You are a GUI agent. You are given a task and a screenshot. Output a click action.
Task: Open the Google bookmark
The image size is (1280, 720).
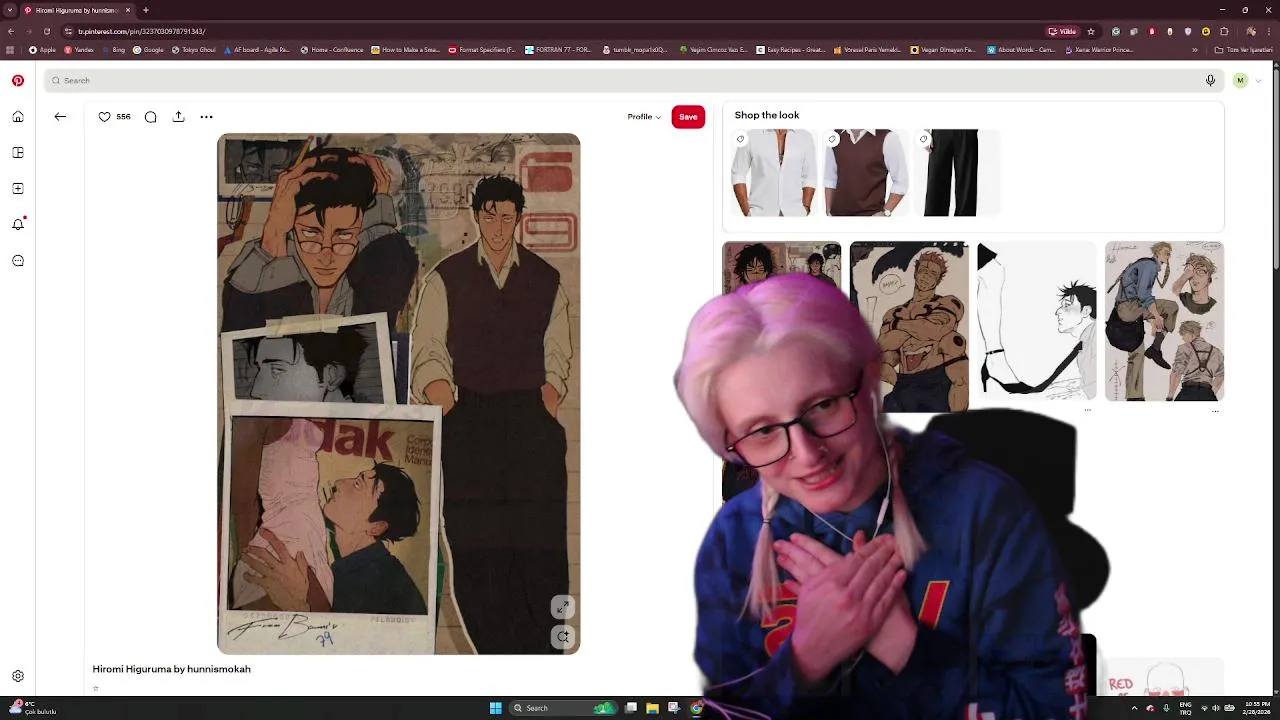coord(148,50)
